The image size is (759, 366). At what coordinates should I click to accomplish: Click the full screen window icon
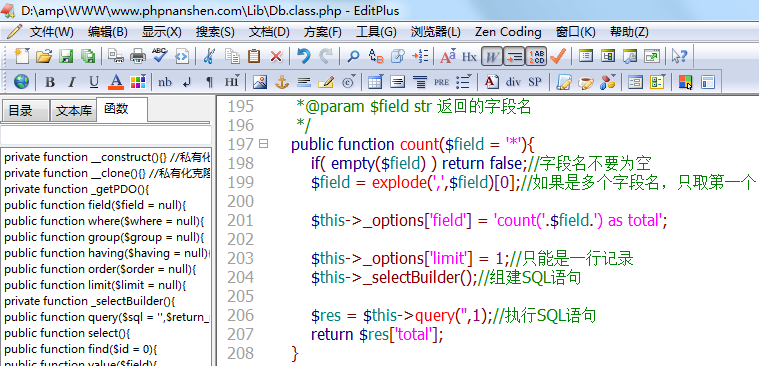click(652, 56)
